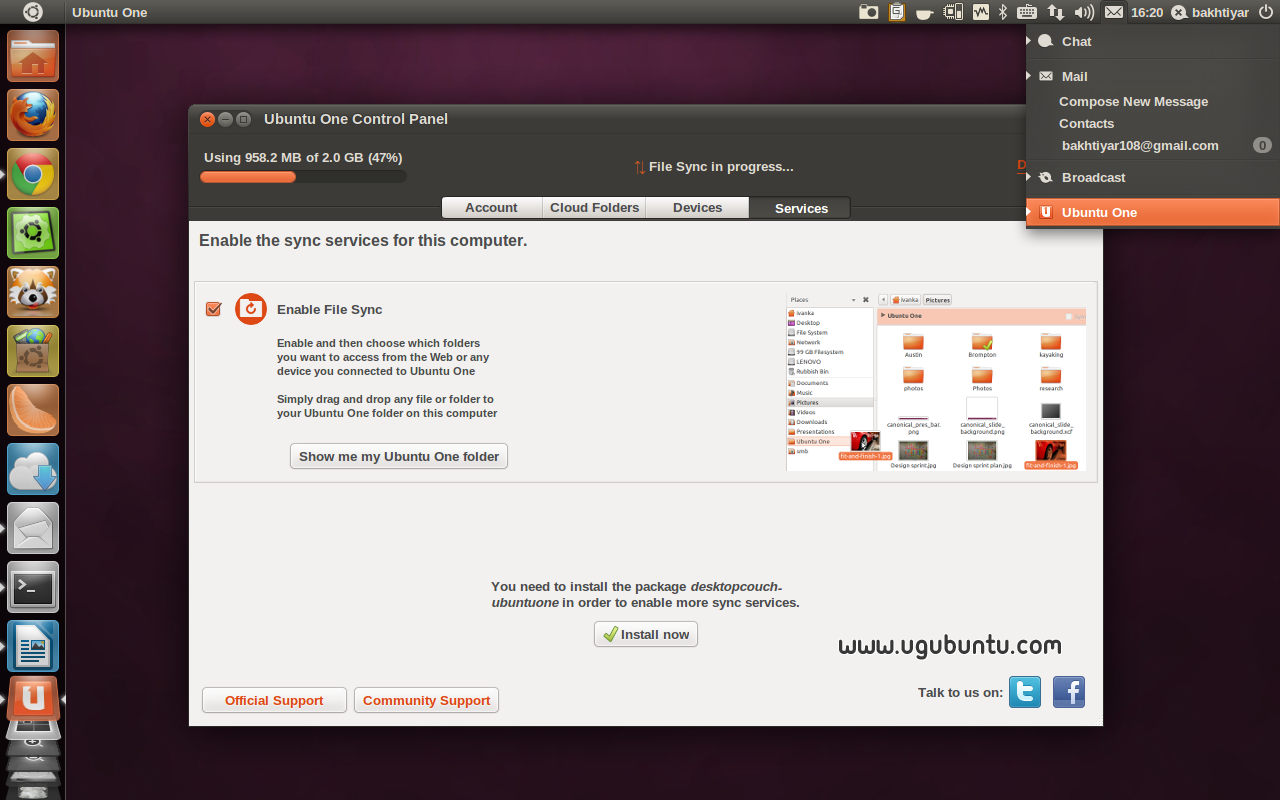Viewport: 1280px width, 800px height.
Task: Select the Services tab
Action: 801,208
